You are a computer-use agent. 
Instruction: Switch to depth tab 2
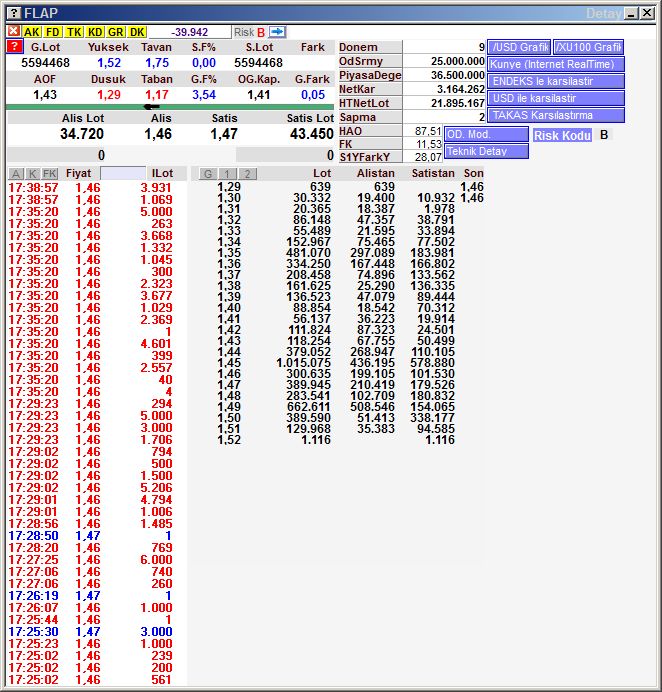(247, 174)
